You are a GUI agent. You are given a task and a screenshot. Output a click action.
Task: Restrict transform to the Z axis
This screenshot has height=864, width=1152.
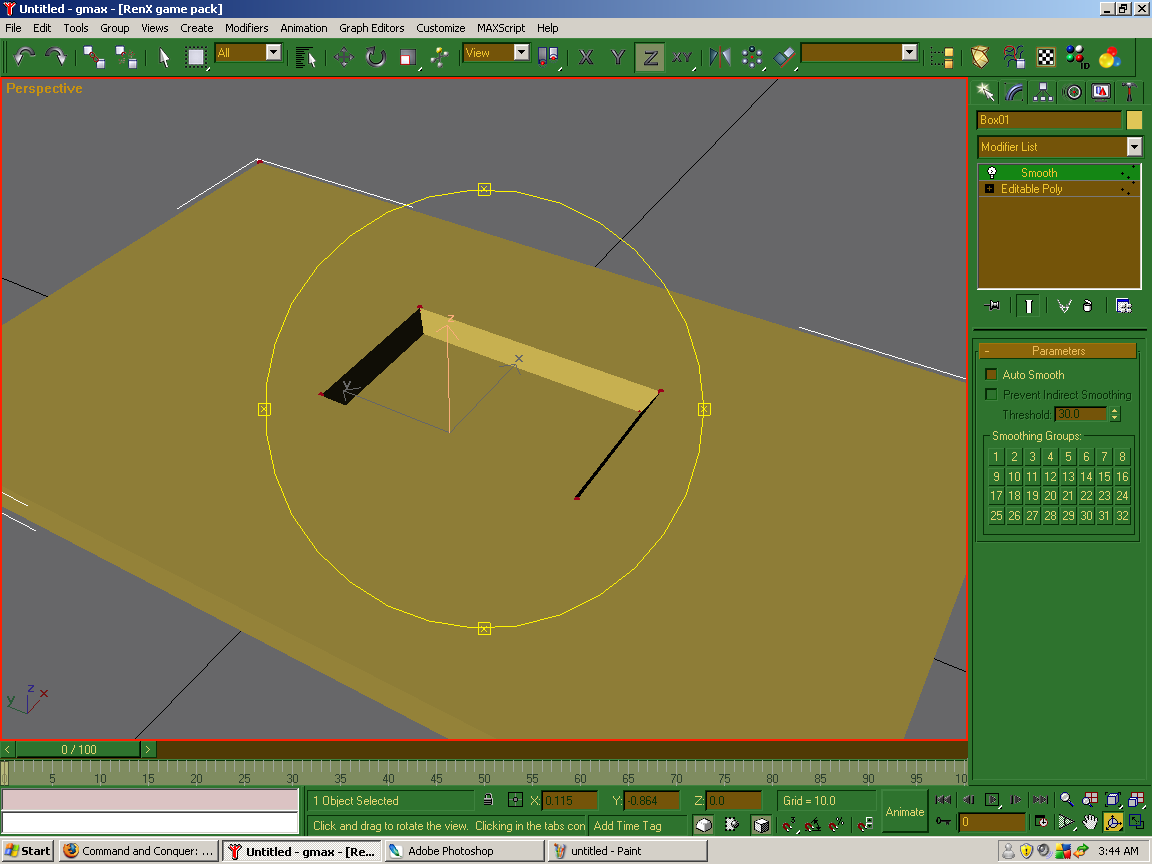coord(650,57)
